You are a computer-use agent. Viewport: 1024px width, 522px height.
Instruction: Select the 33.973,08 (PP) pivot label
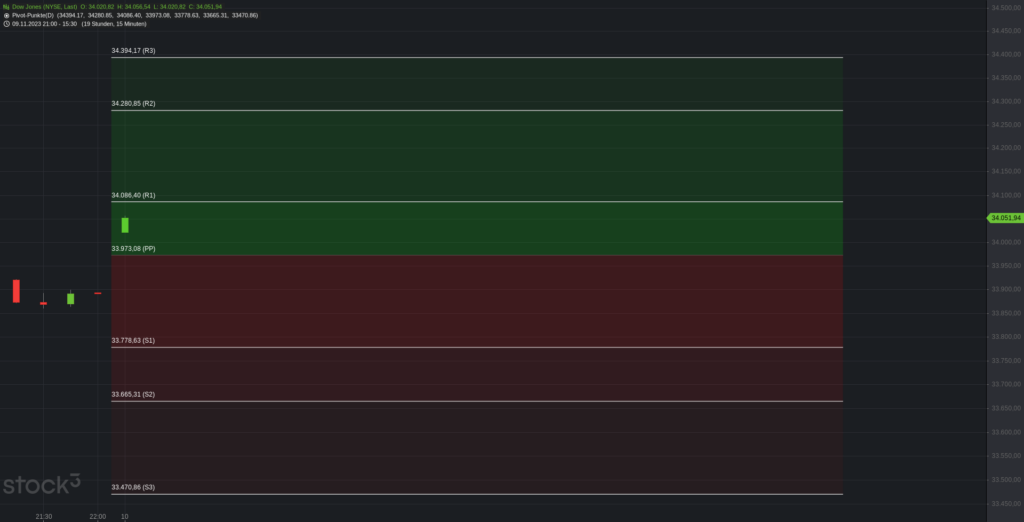[x=133, y=249]
